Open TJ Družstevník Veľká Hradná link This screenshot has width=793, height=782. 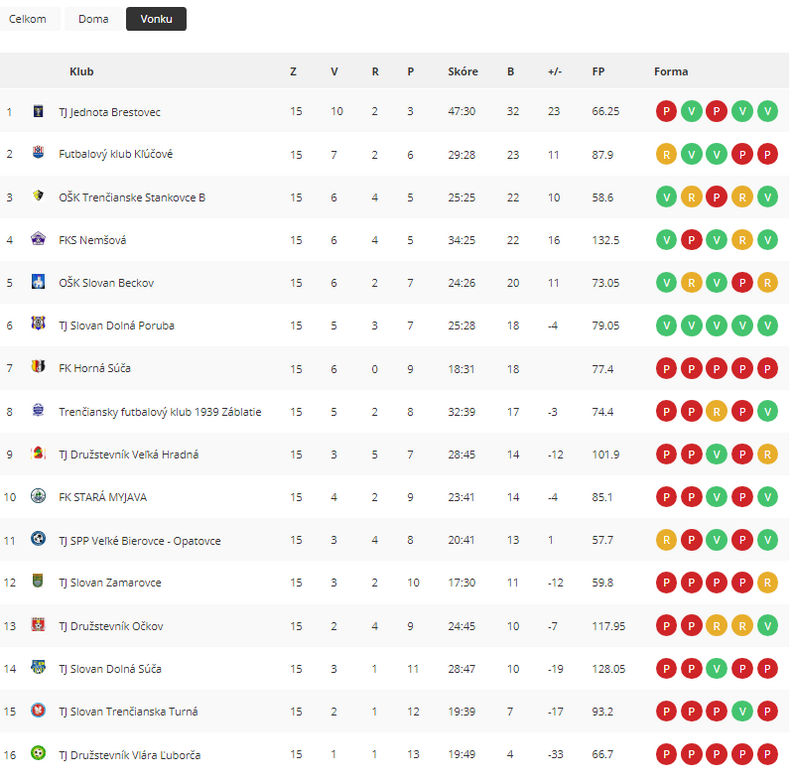tap(128, 455)
